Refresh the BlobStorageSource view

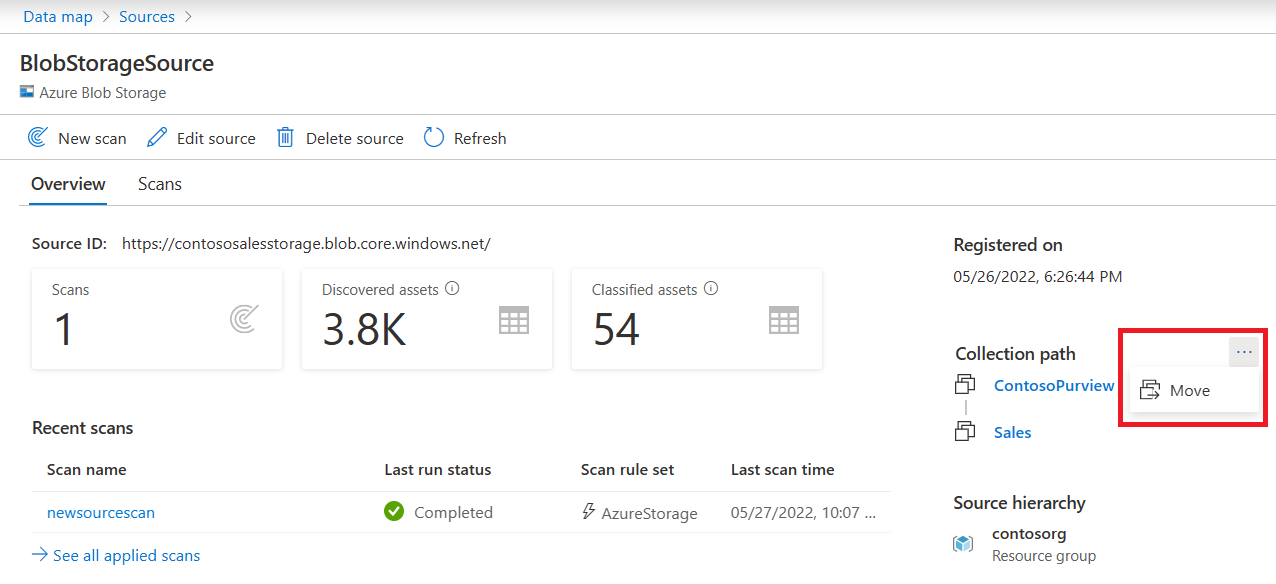[x=432, y=137]
